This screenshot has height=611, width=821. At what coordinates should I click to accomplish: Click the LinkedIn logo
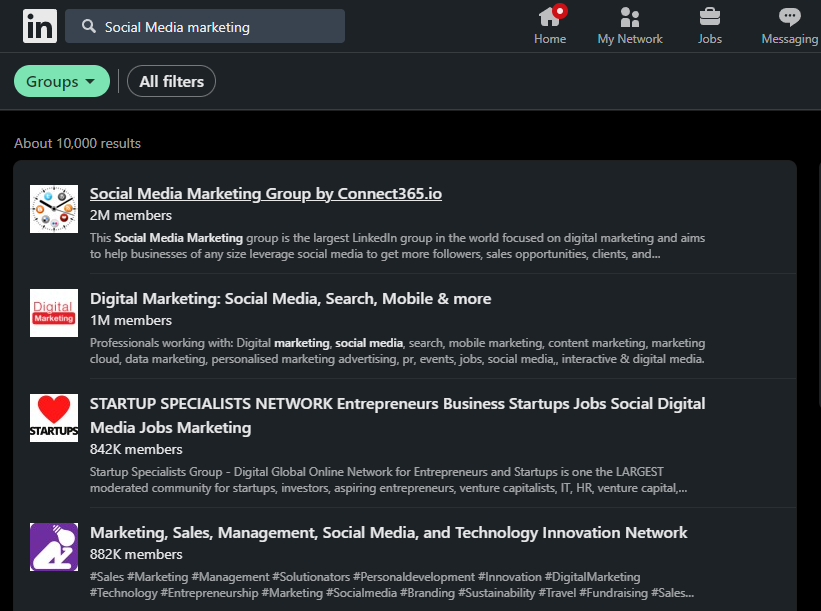[x=40, y=26]
